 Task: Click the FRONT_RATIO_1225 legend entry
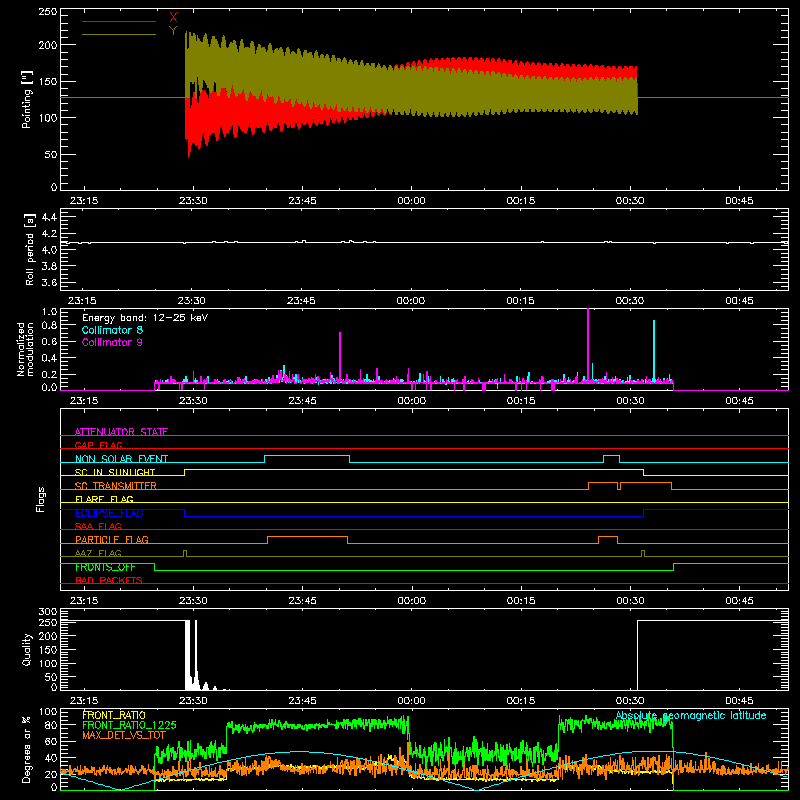click(x=129, y=725)
